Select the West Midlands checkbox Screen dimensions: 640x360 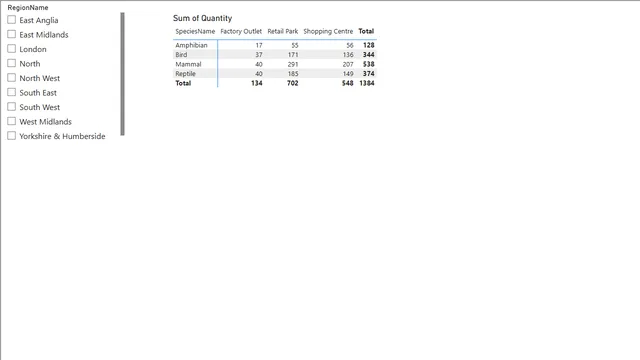coord(11,121)
